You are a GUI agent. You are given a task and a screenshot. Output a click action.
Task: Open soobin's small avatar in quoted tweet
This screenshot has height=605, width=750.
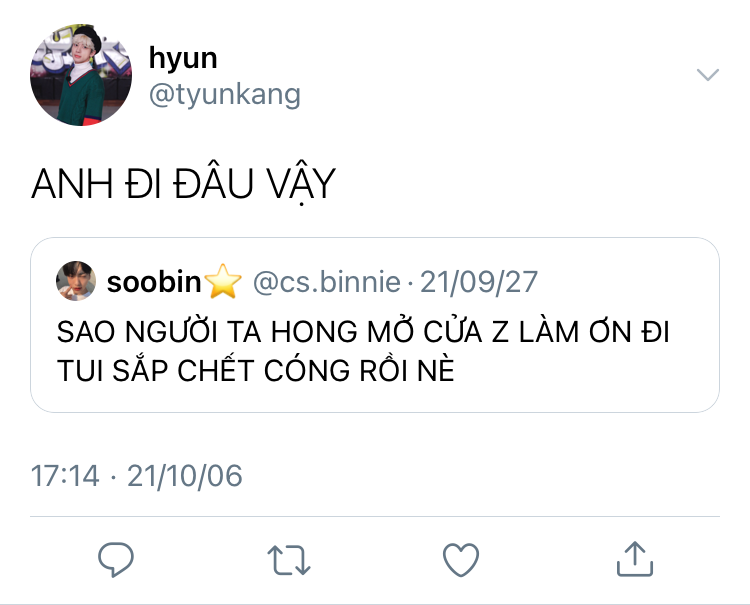point(76,281)
